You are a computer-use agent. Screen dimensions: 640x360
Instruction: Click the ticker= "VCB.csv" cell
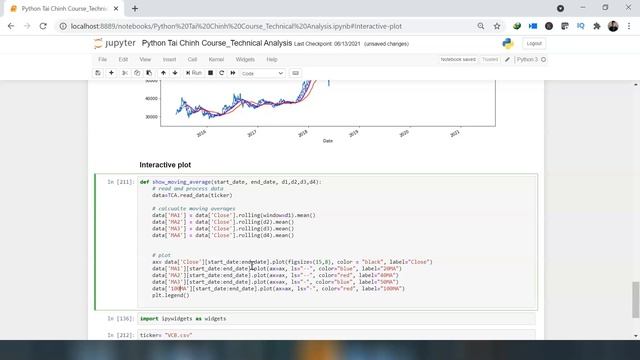pos(336,335)
